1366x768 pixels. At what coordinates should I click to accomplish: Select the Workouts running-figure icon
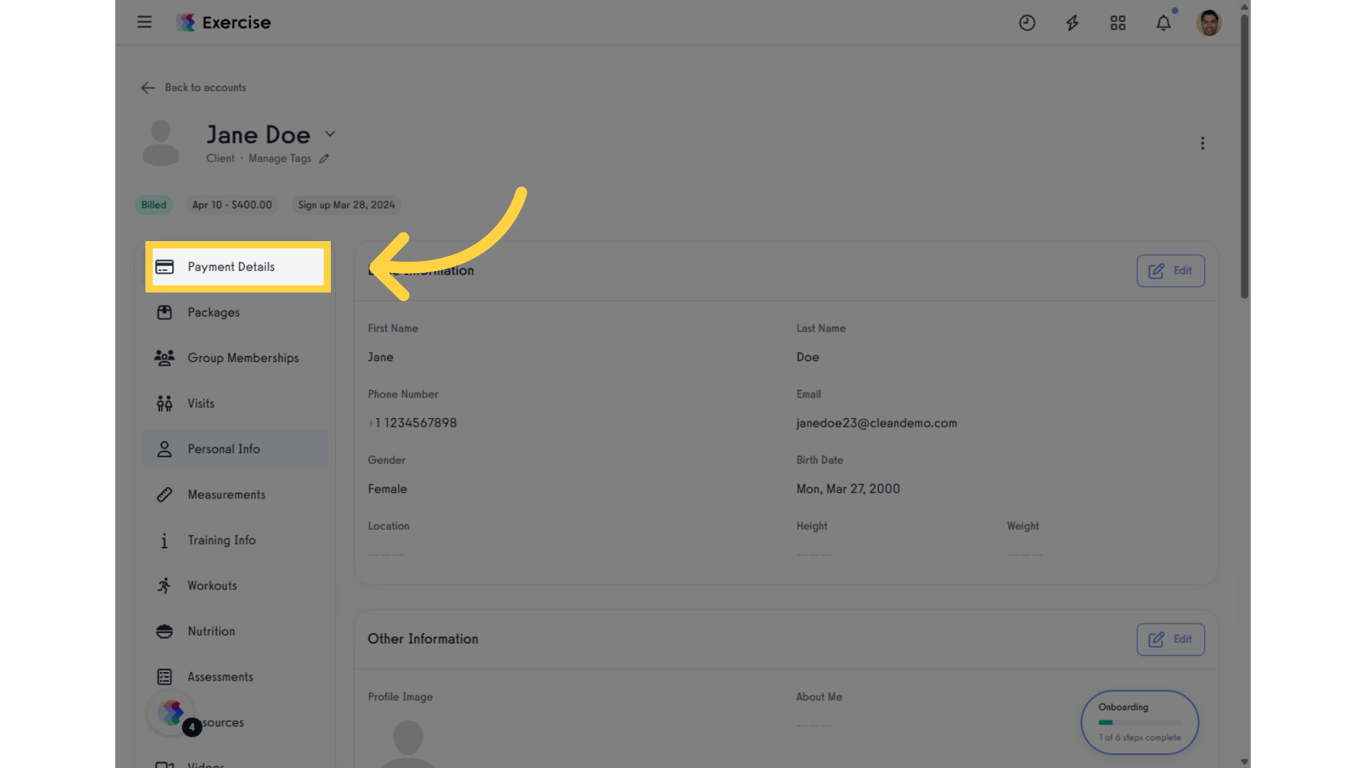pos(164,585)
